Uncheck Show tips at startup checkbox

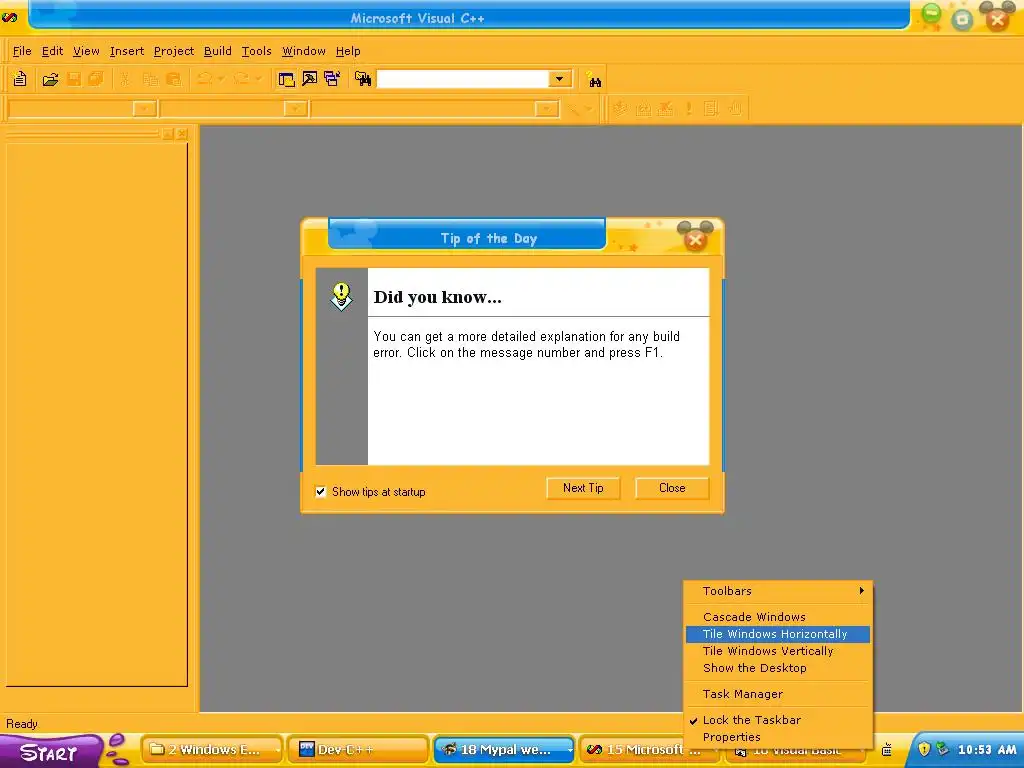click(321, 492)
